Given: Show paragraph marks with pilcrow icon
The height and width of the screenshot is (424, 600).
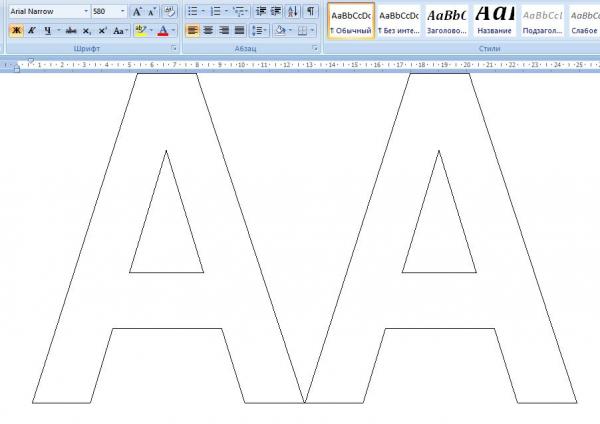Looking at the screenshot, I should tap(310, 12).
